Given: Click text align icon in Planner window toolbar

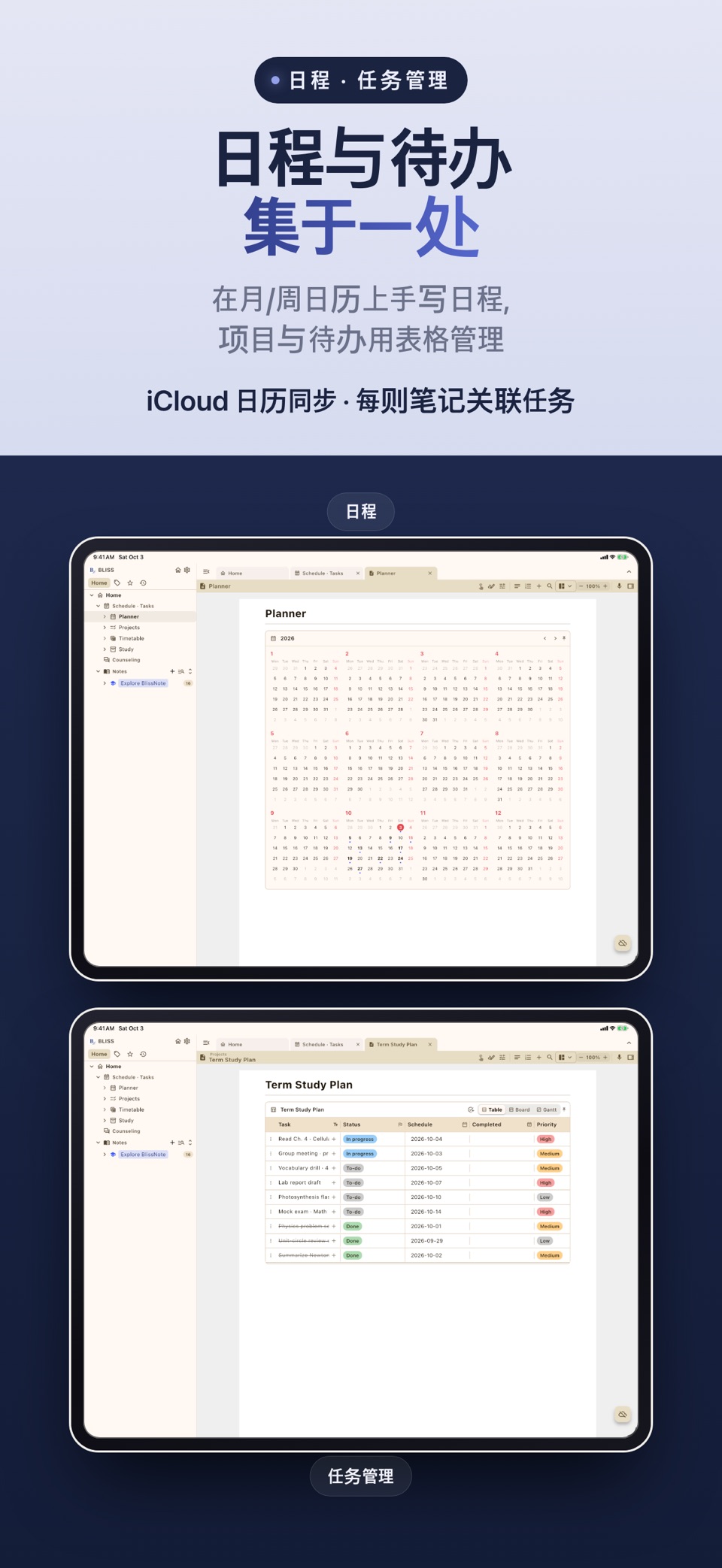Looking at the screenshot, I should 517,586.
